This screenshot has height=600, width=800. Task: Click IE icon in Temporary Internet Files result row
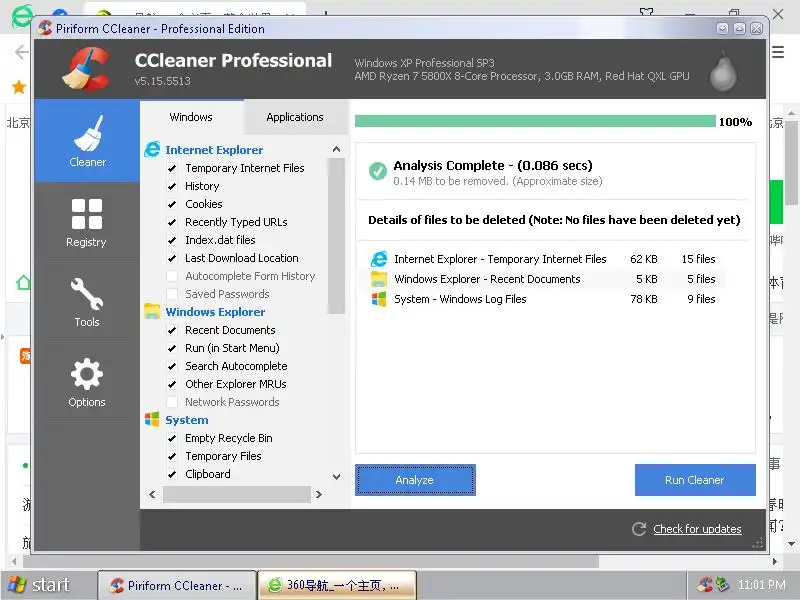point(379,259)
